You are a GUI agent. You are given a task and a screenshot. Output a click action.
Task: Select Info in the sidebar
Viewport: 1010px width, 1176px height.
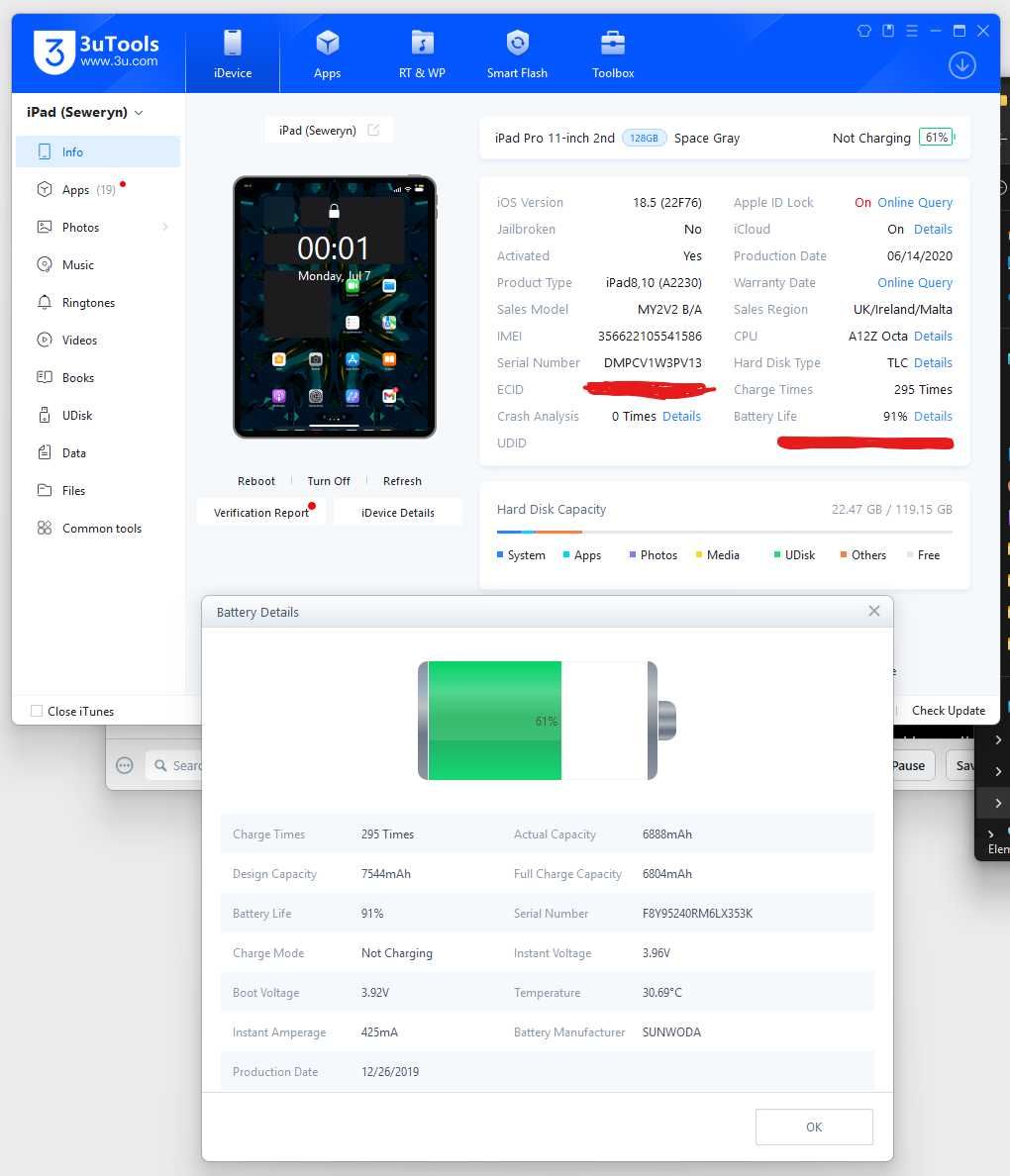[98, 151]
